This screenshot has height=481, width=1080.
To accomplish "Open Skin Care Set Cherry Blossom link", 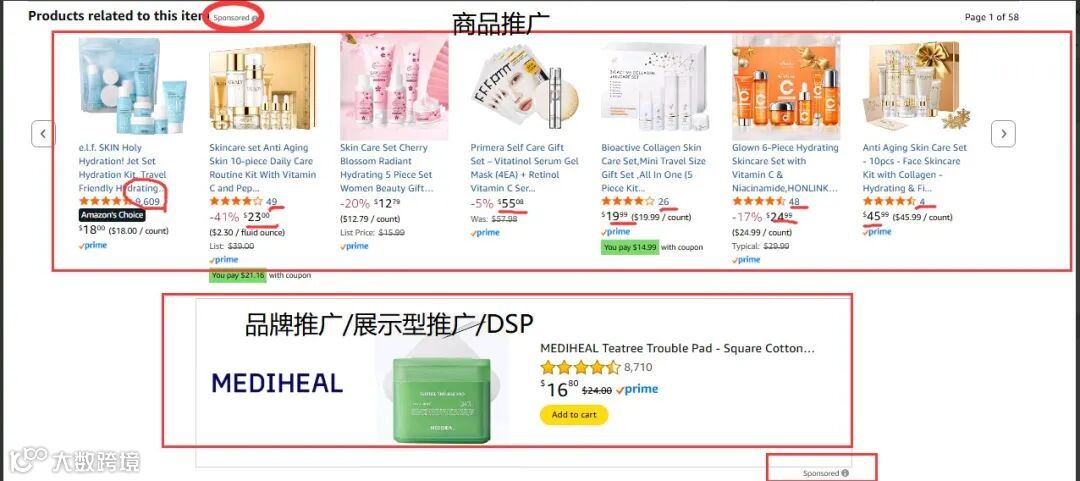I will coord(386,167).
